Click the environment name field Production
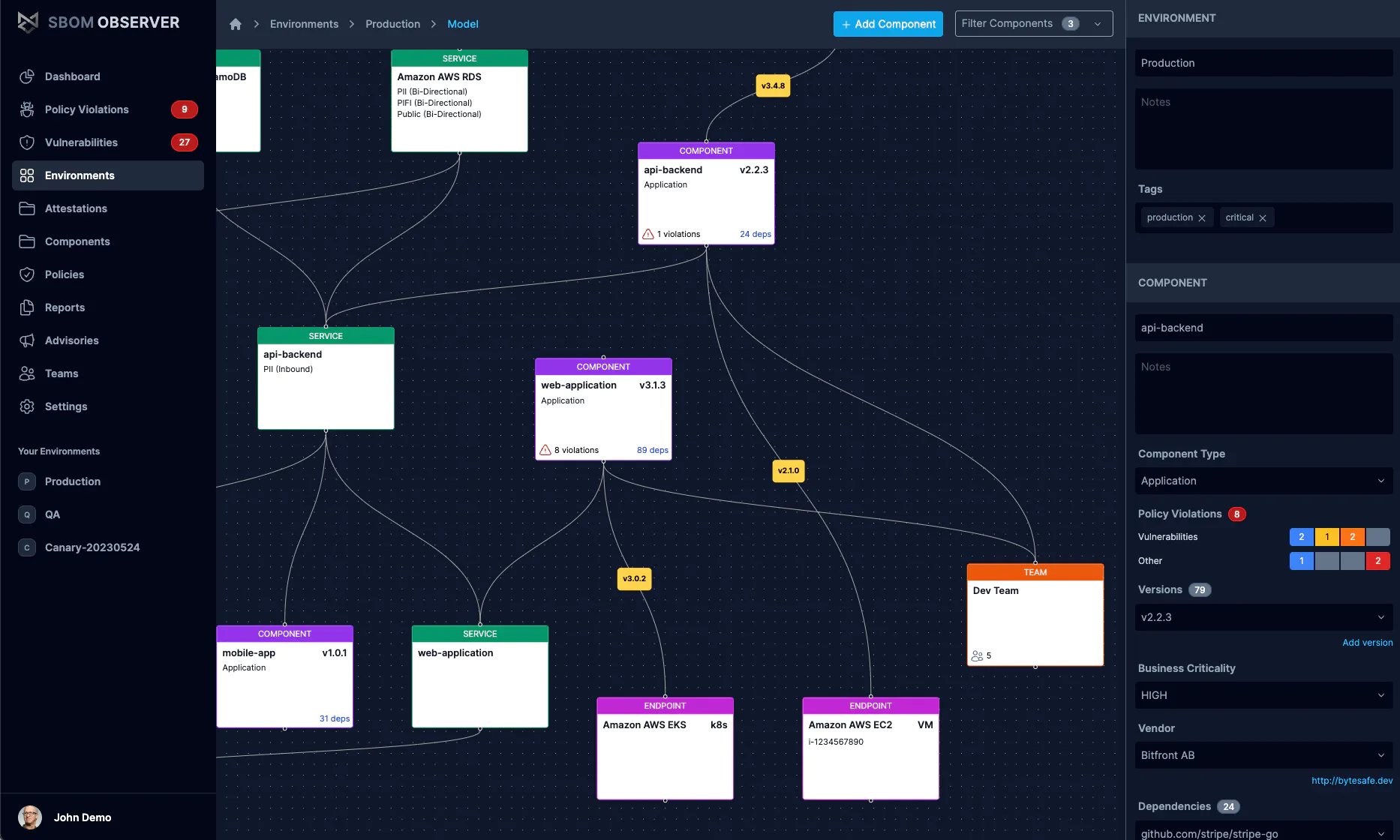The image size is (1400, 840). [x=1263, y=63]
